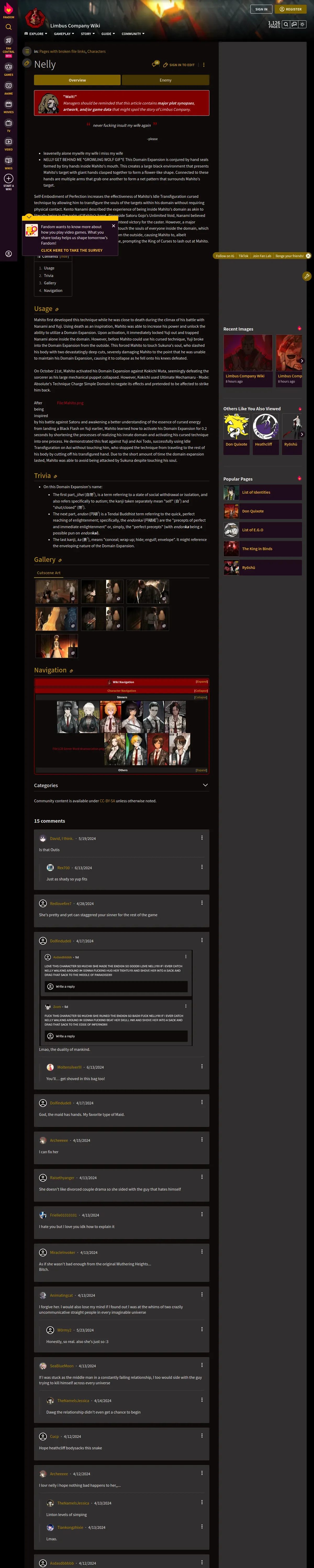Open the Discuss icon in the header
Viewport: 314px width, 1568px height.
click(x=294, y=24)
